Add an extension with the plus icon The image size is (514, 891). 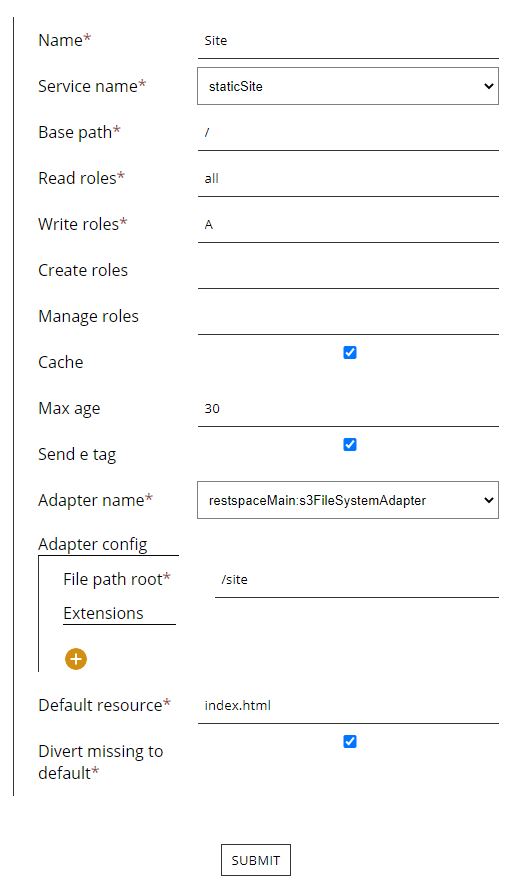click(x=76, y=659)
